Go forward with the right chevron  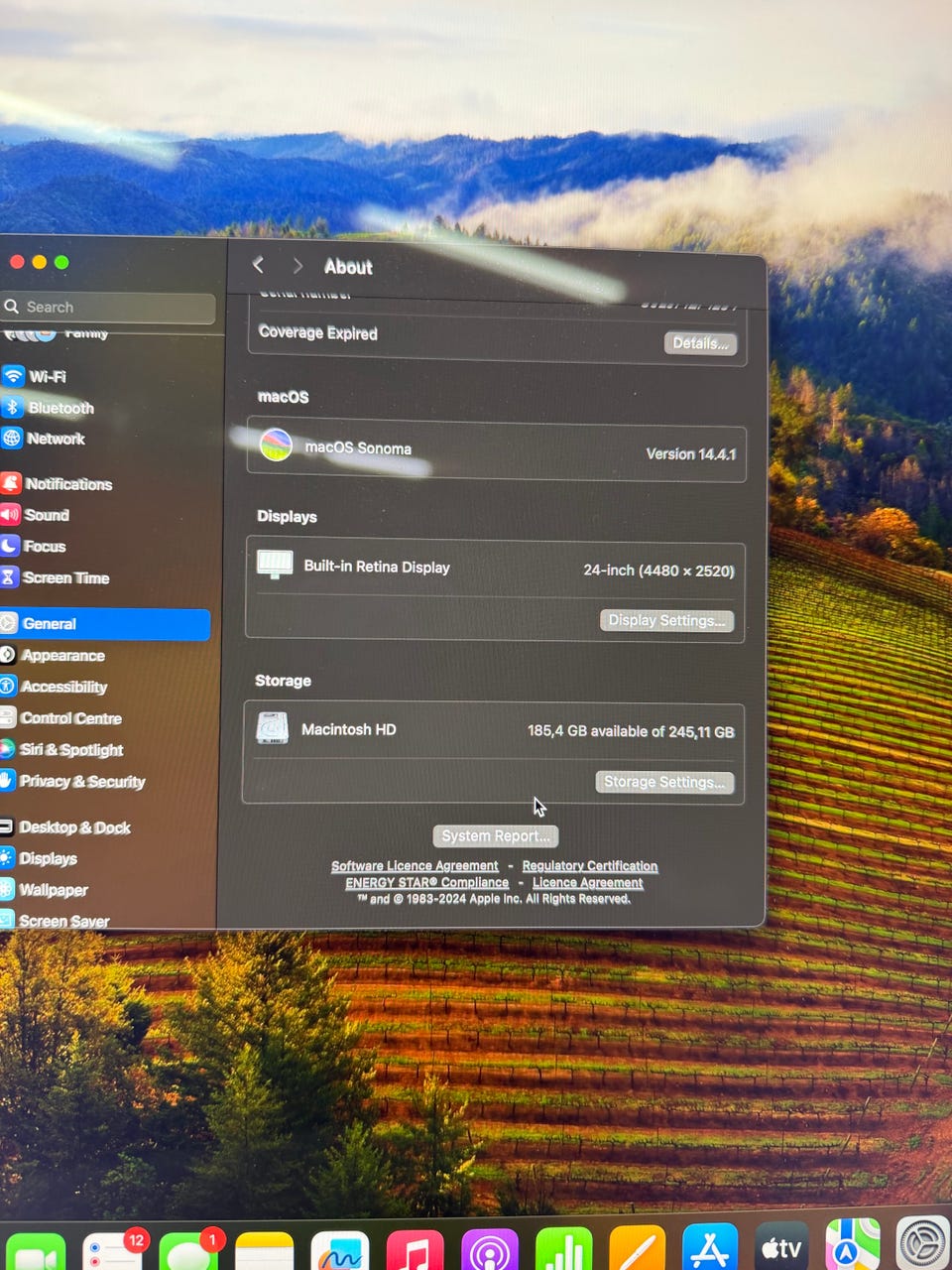(x=297, y=266)
